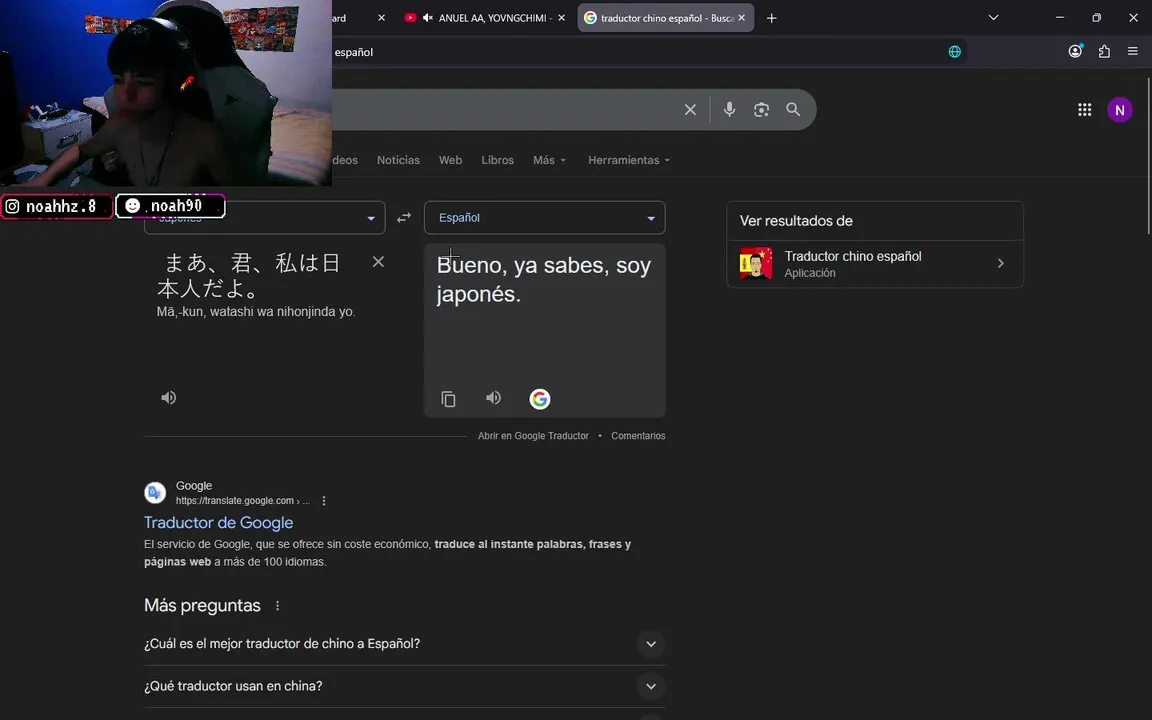The width and height of the screenshot is (1152, 720).
Task: Expand the Herramientas tools menu
Action: pos(629,160)
